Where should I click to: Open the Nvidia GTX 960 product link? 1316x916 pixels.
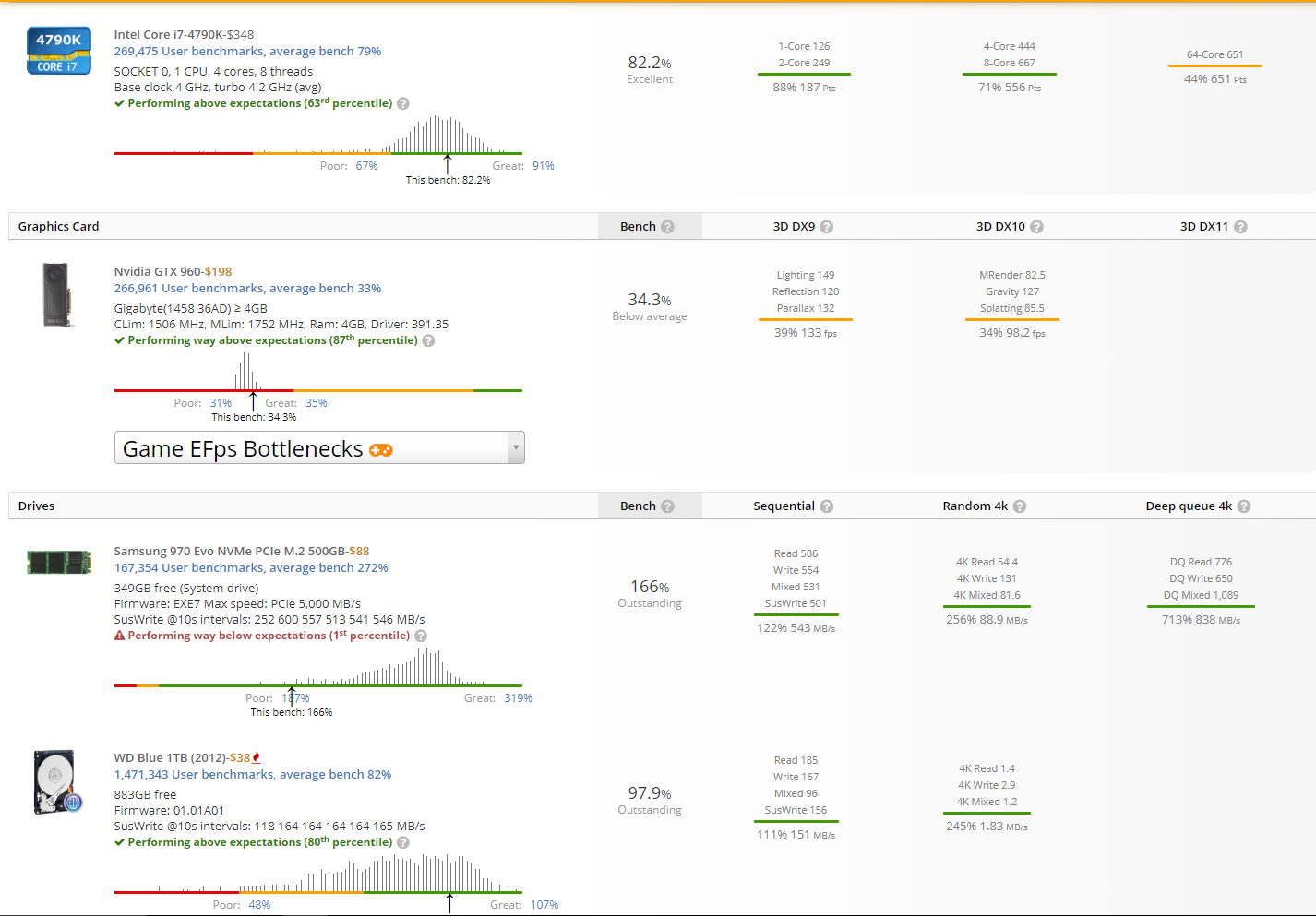pyautogui.click(x=157, y=272)
